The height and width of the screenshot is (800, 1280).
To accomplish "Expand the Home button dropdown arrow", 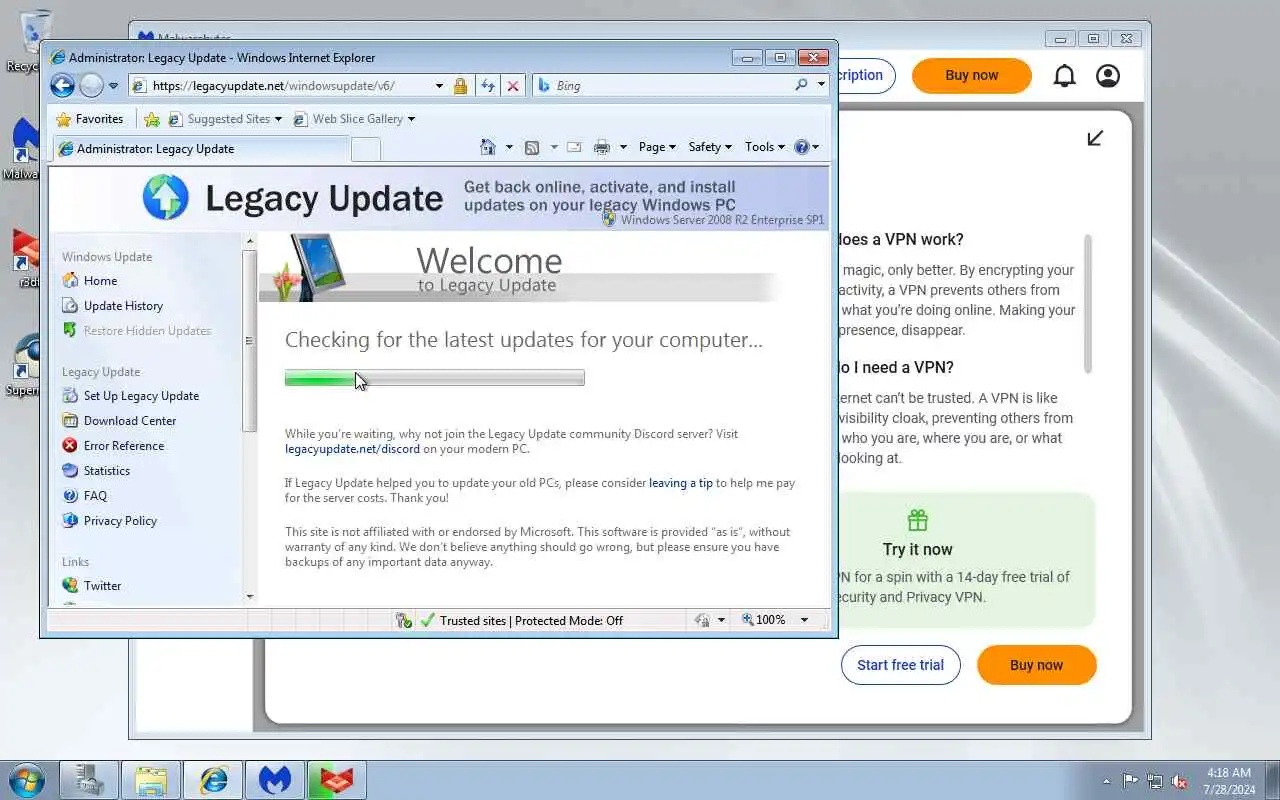I will (x=508, y=147).
